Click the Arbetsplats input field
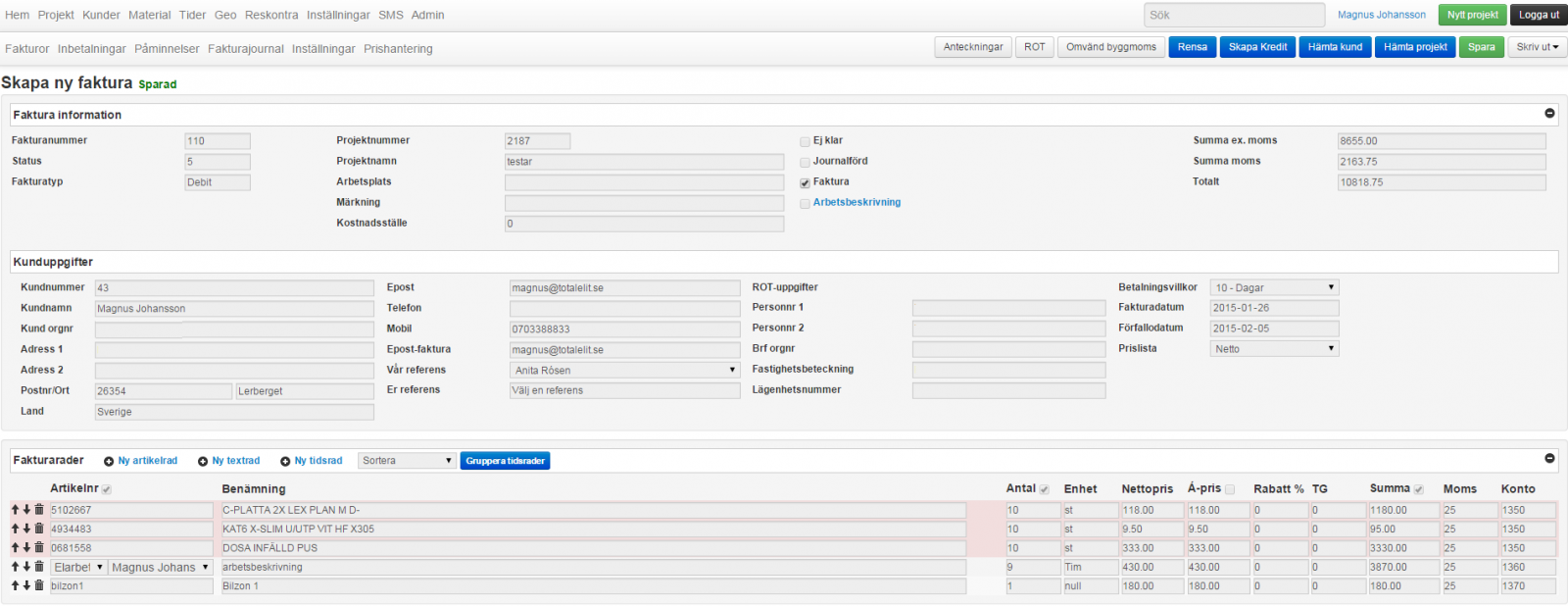The image size is (1568, 606). coord(644,182)
